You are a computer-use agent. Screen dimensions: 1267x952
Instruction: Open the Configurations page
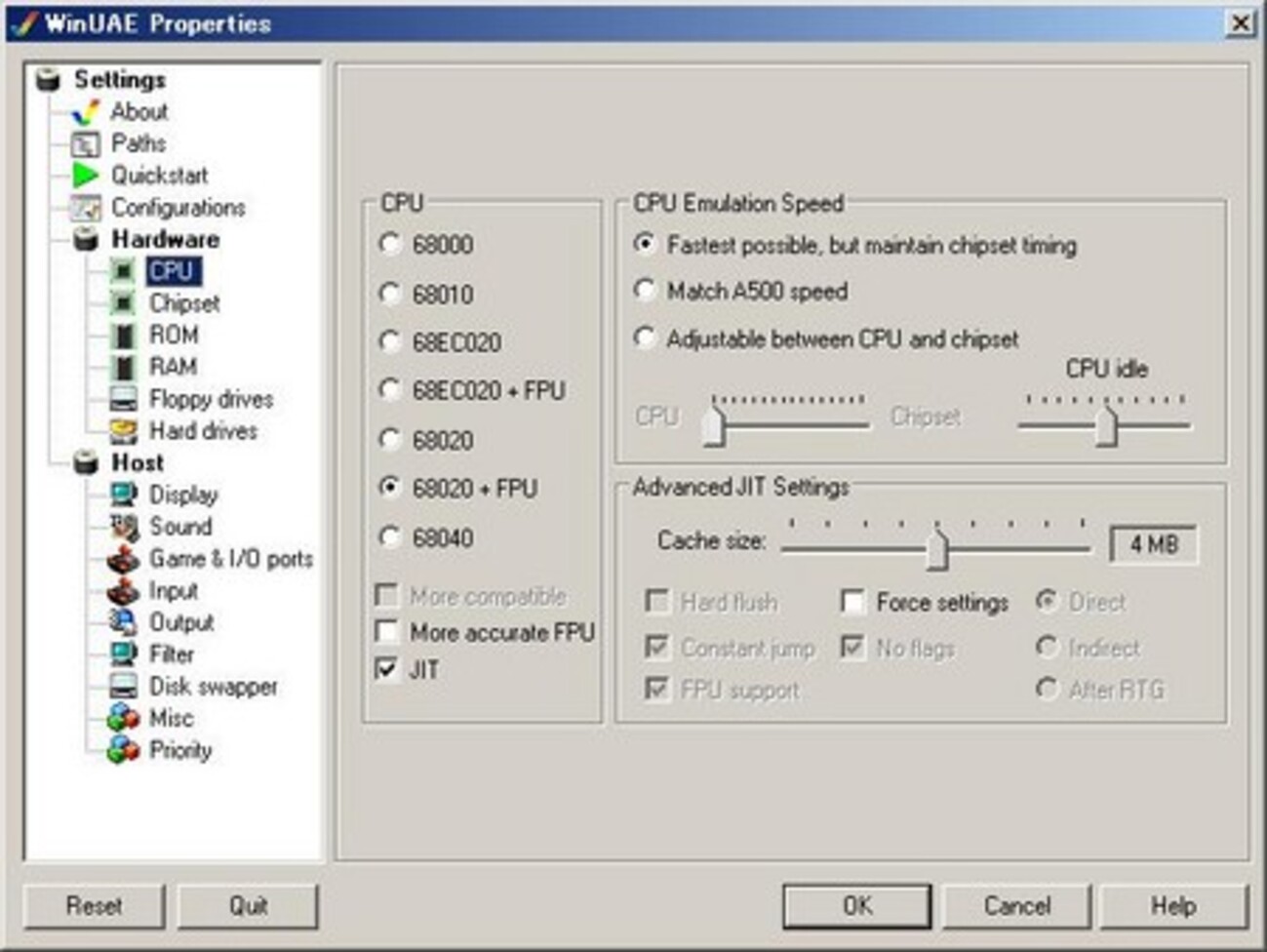(178, 208)
